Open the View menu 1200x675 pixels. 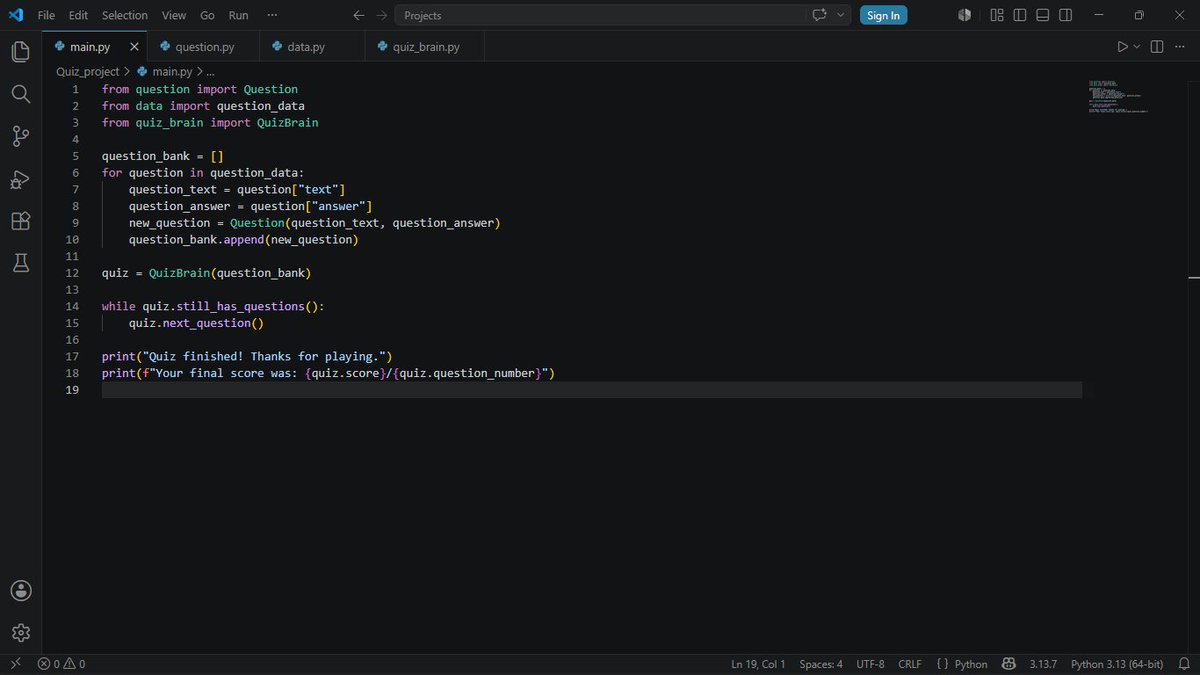(174, 15)
